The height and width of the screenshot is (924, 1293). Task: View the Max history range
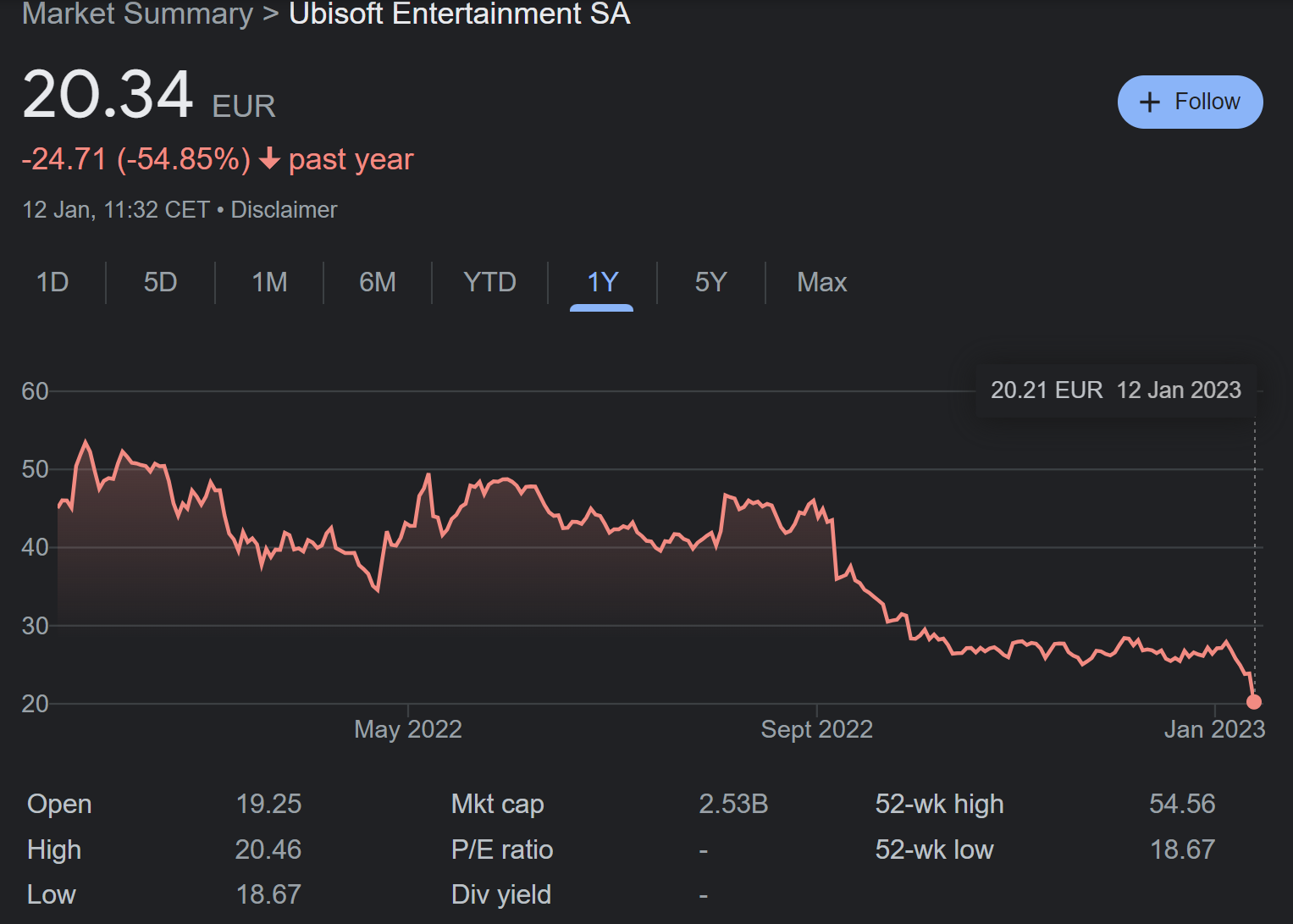(x=821, y=282)
